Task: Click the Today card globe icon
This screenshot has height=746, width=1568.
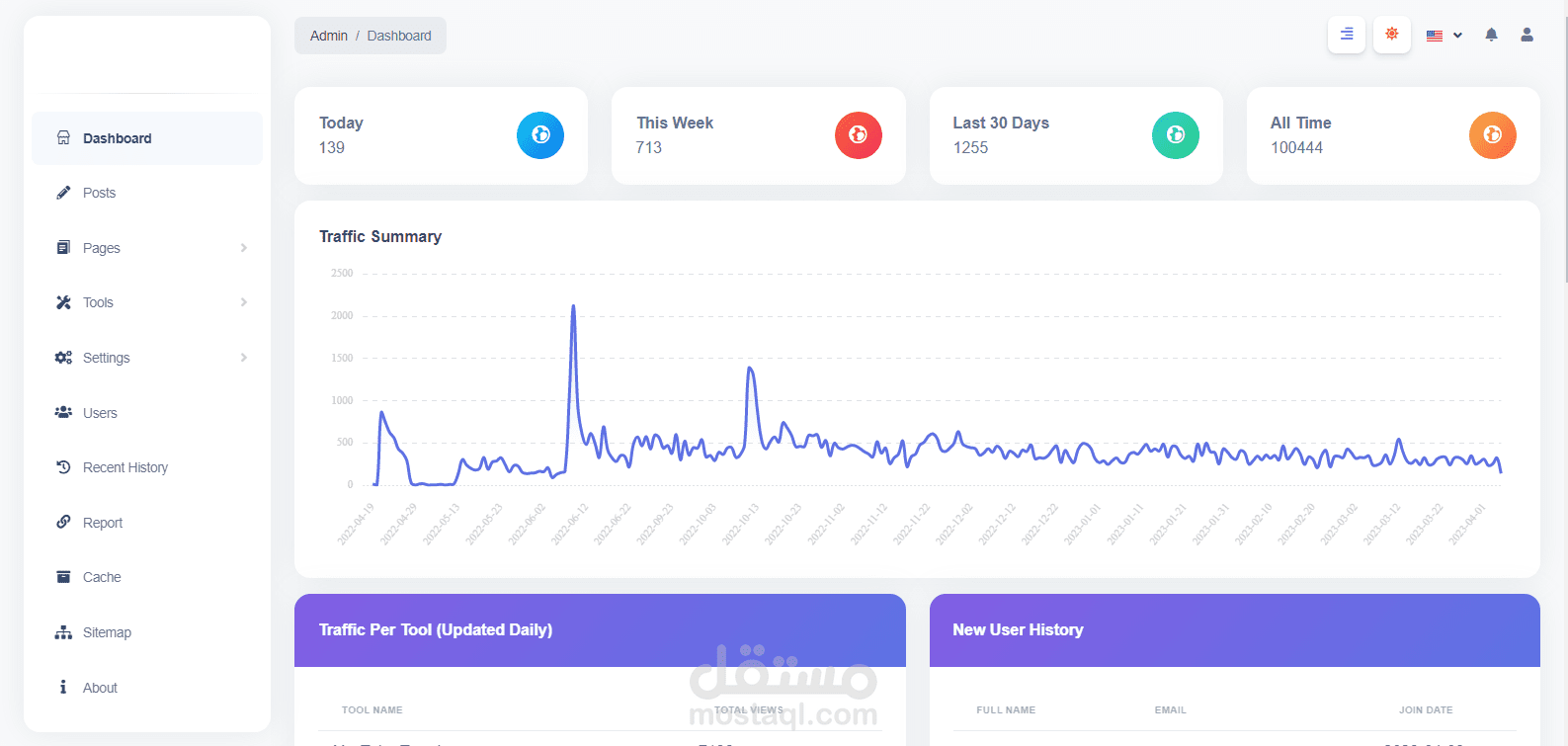Action: point(540,135)
